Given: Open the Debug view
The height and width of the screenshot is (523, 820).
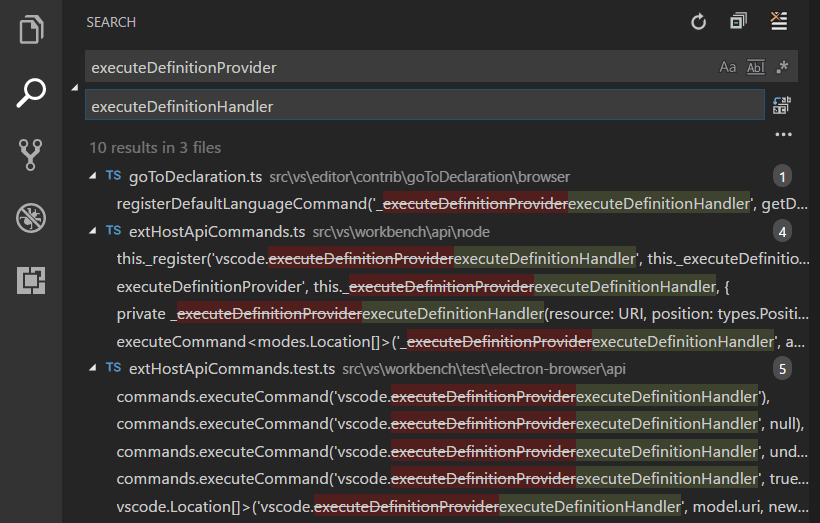Looking at the screenshot, I should [31, 218].
